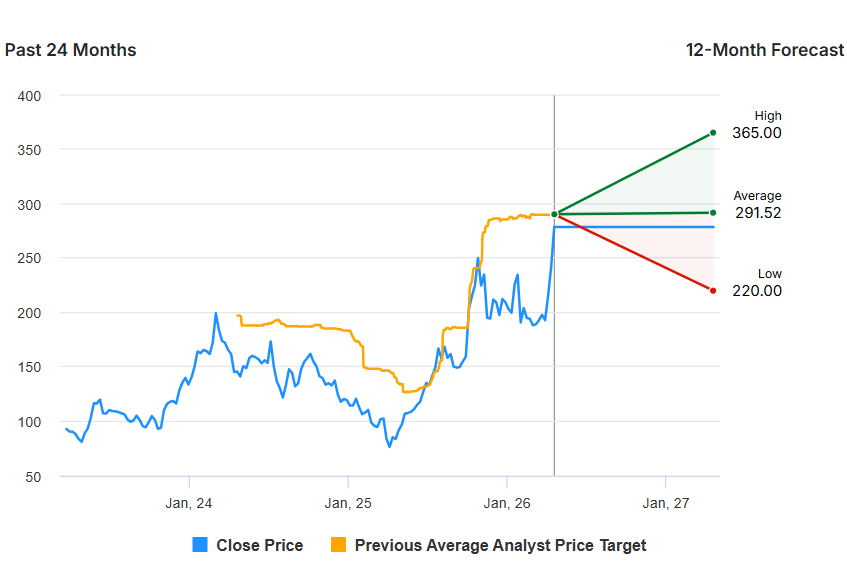Click the blue Close Price legend square

[x=200, y=544]
